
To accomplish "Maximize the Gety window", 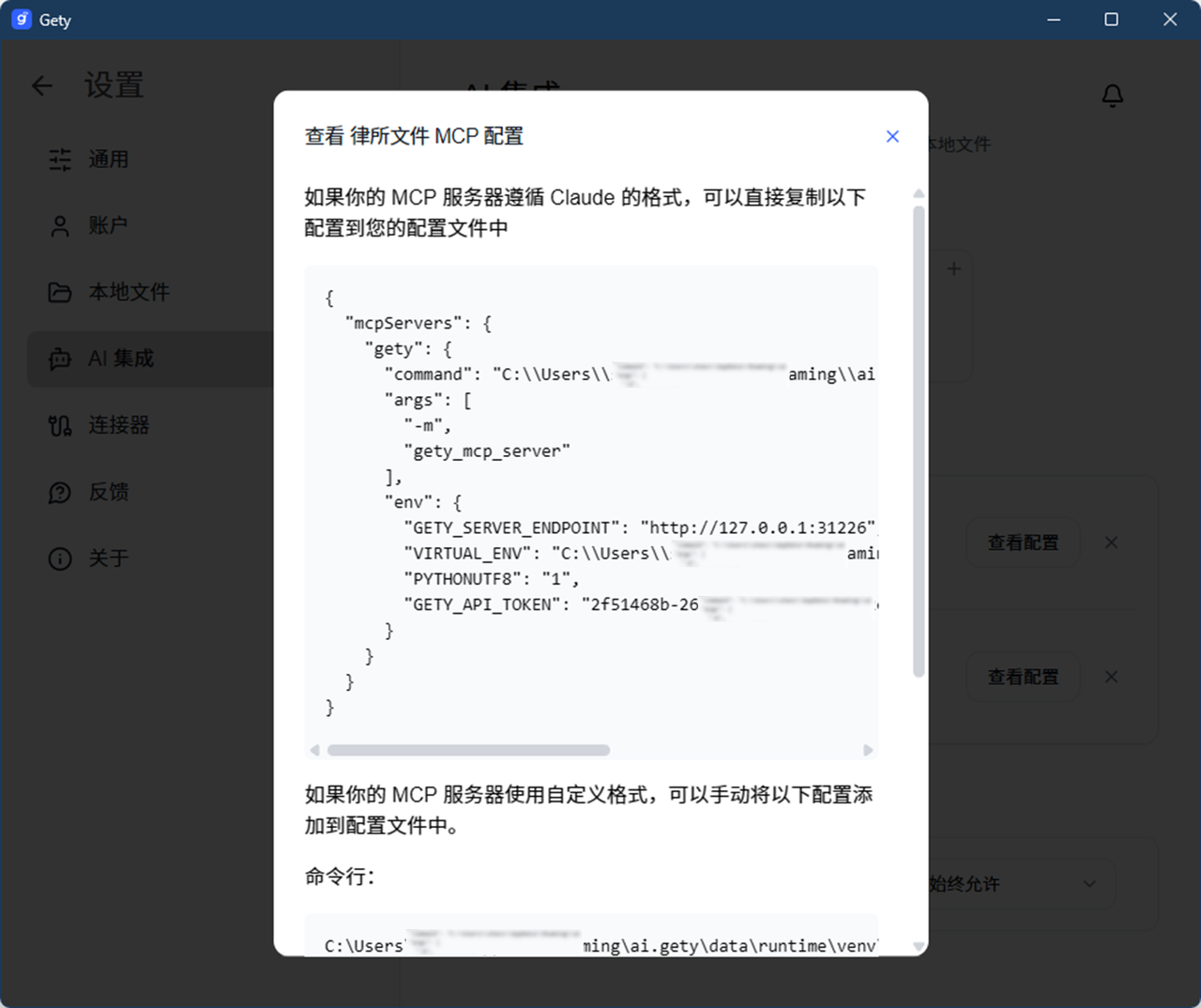I will click(x=1112, y=20).
